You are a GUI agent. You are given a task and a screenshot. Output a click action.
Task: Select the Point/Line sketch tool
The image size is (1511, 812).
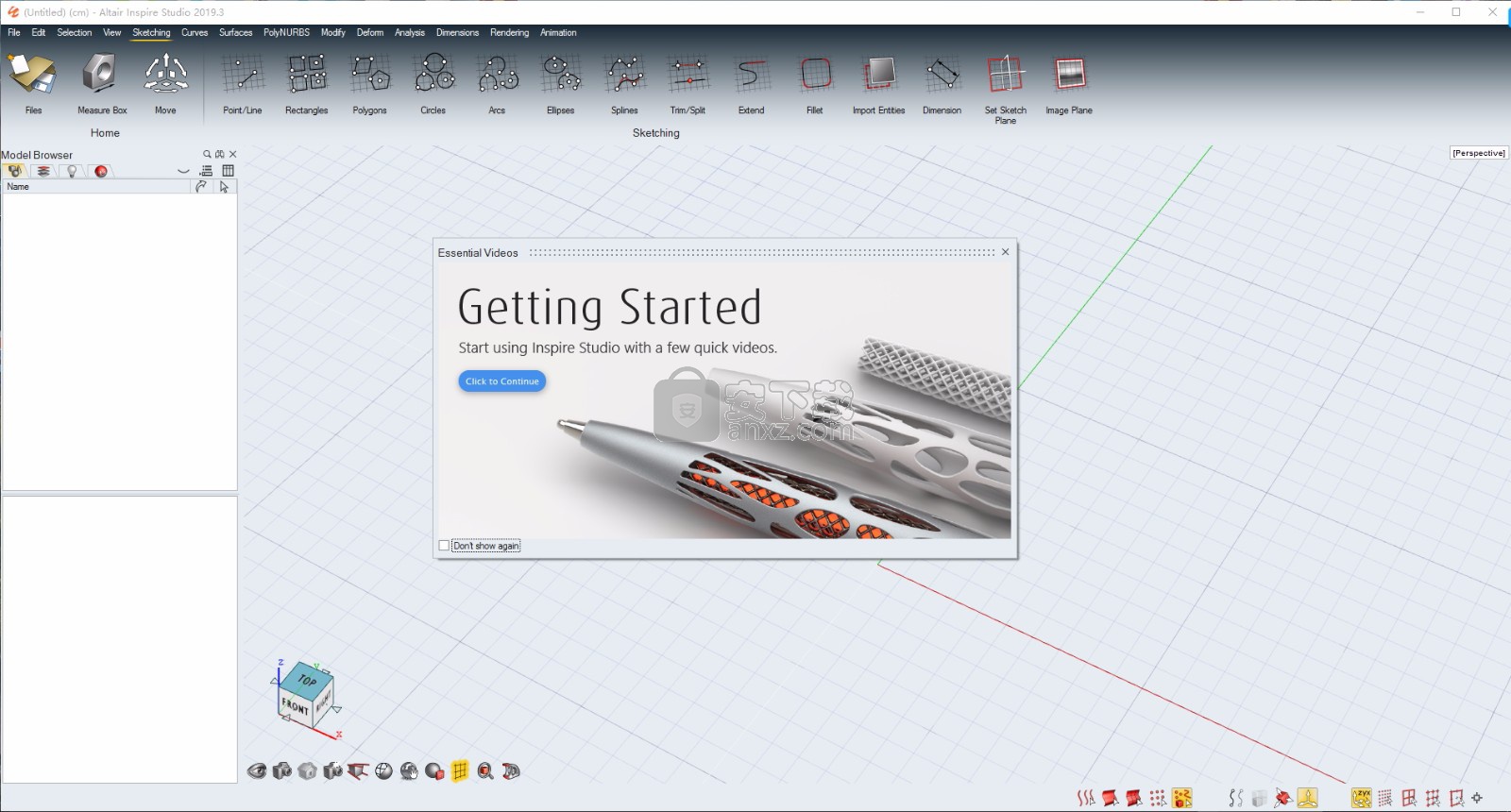tap(242, 83)
